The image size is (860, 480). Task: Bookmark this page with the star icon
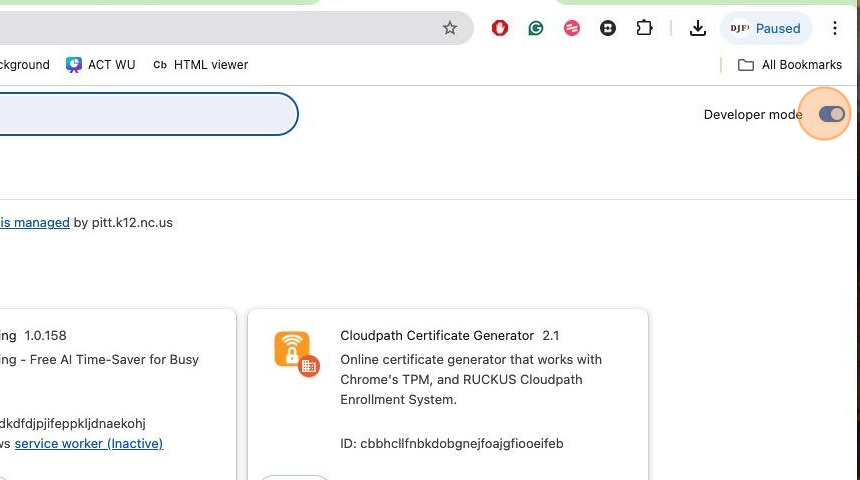(x=450, y=28)
